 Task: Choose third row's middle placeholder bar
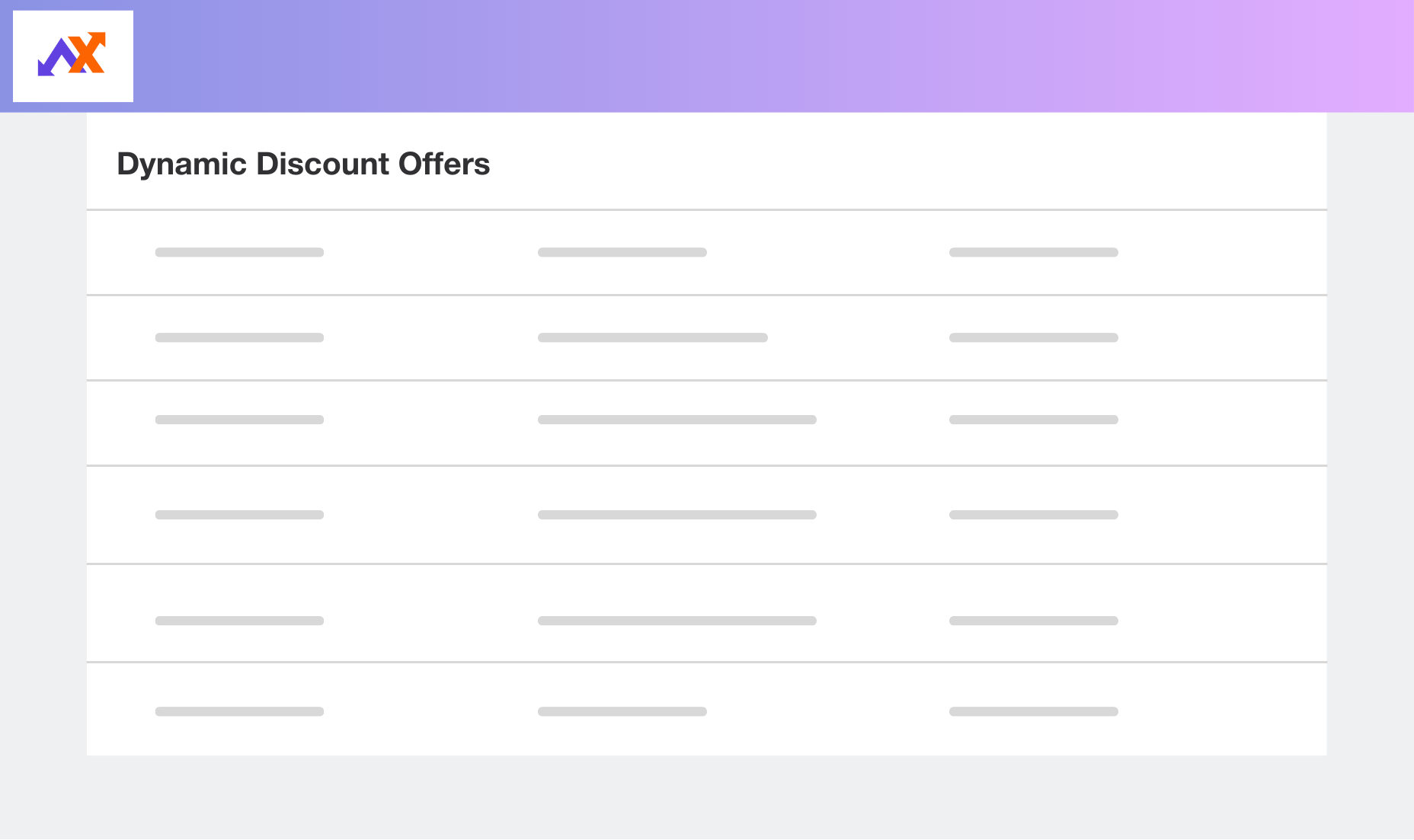(x=677, y=420)
